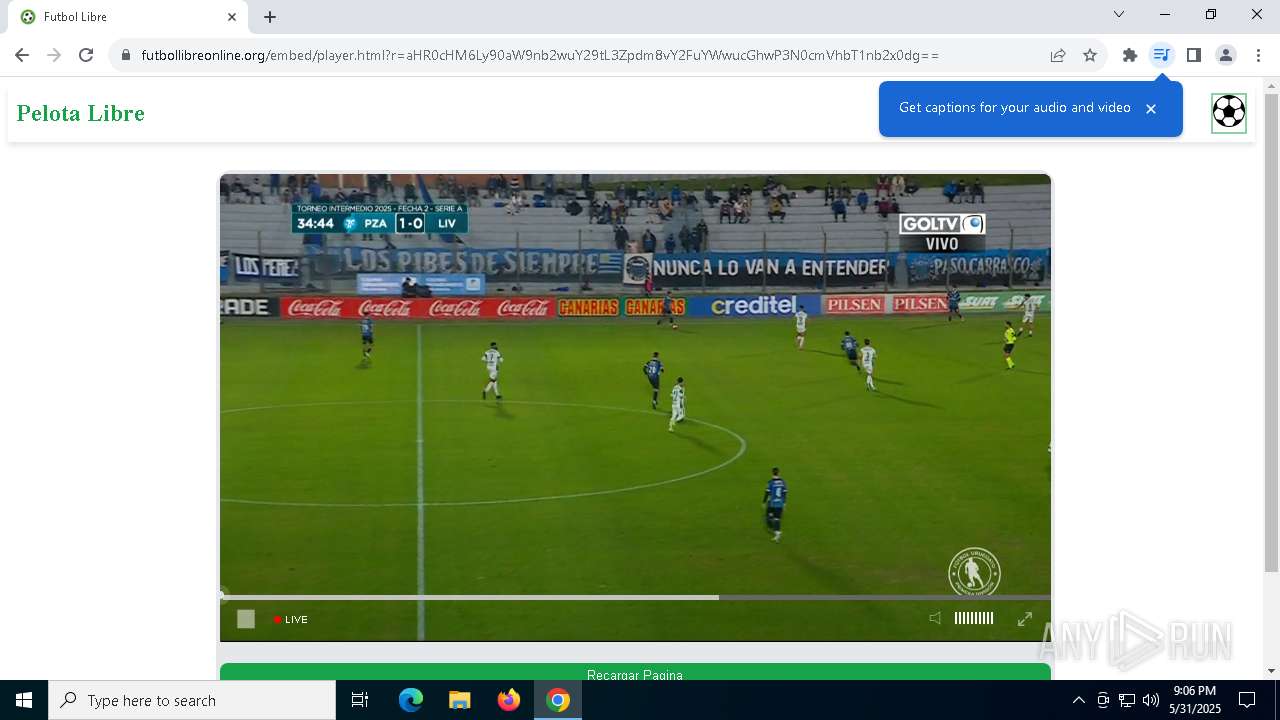Close the Futbol Libre tab

(232, 17)
